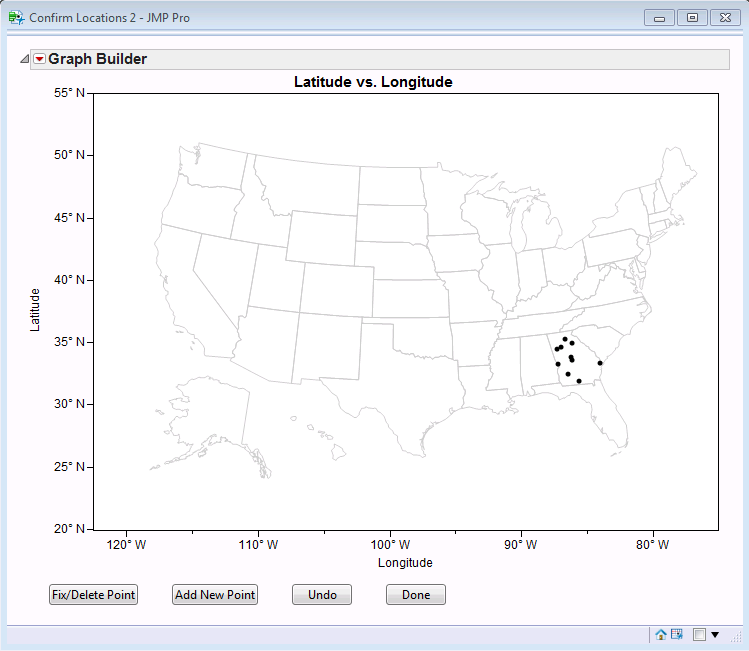Viewport: 749px width, 651px height.
Task: Select the northernmost data point in Georgia
Action: [x=565, y=339]
